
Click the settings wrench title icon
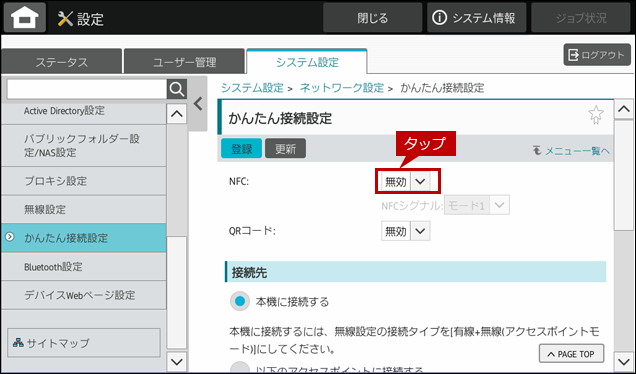[65, 18]
